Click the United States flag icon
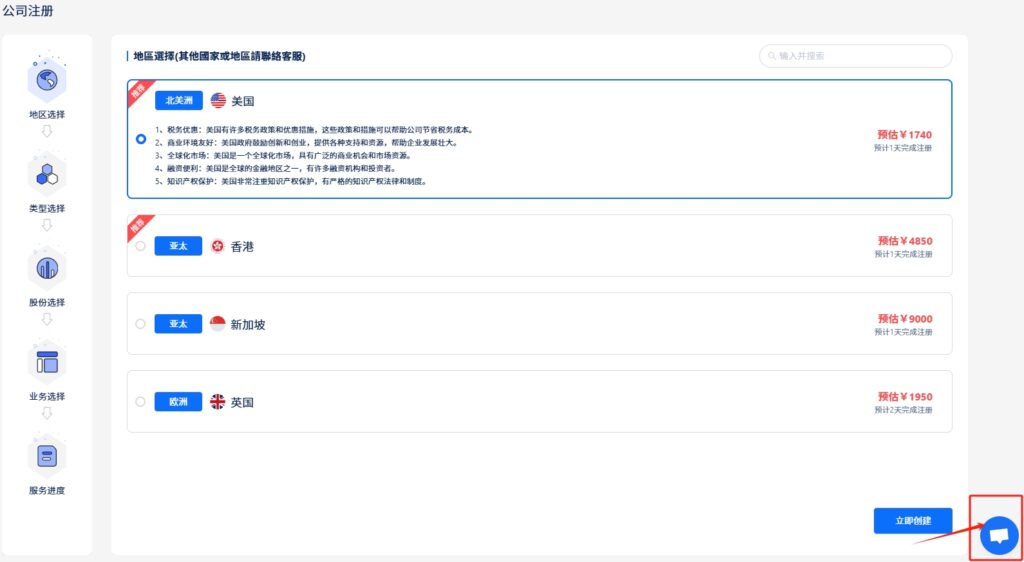Image resolution: width=1024 pixels, height=562 pixels. 218,101
